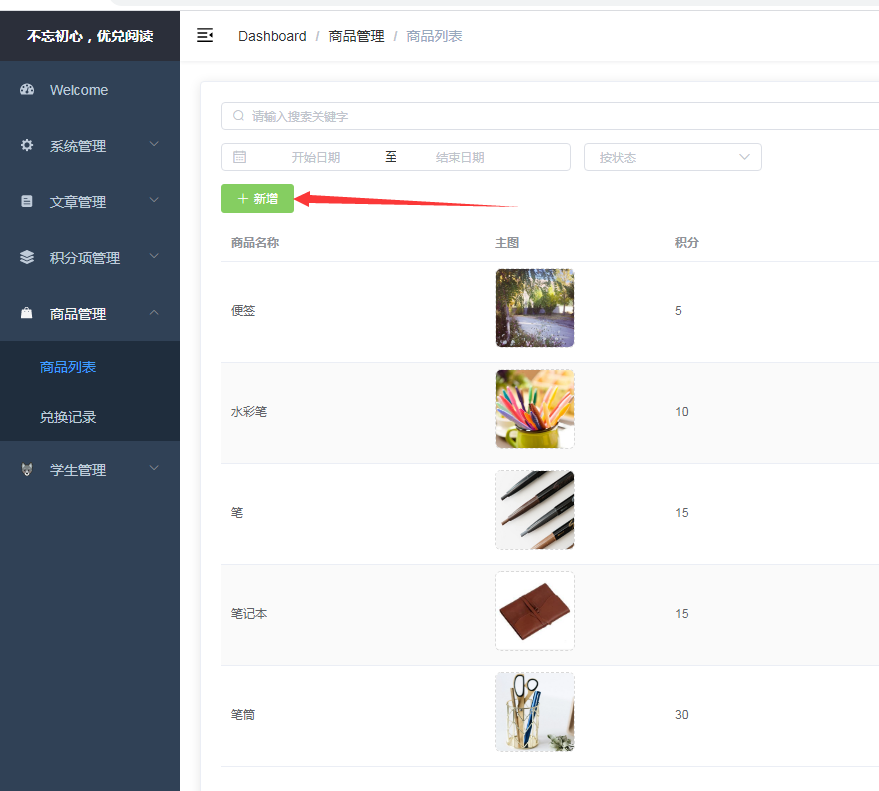
Task: Open the 系统管理 menu label
Action: tap(78, 146)
